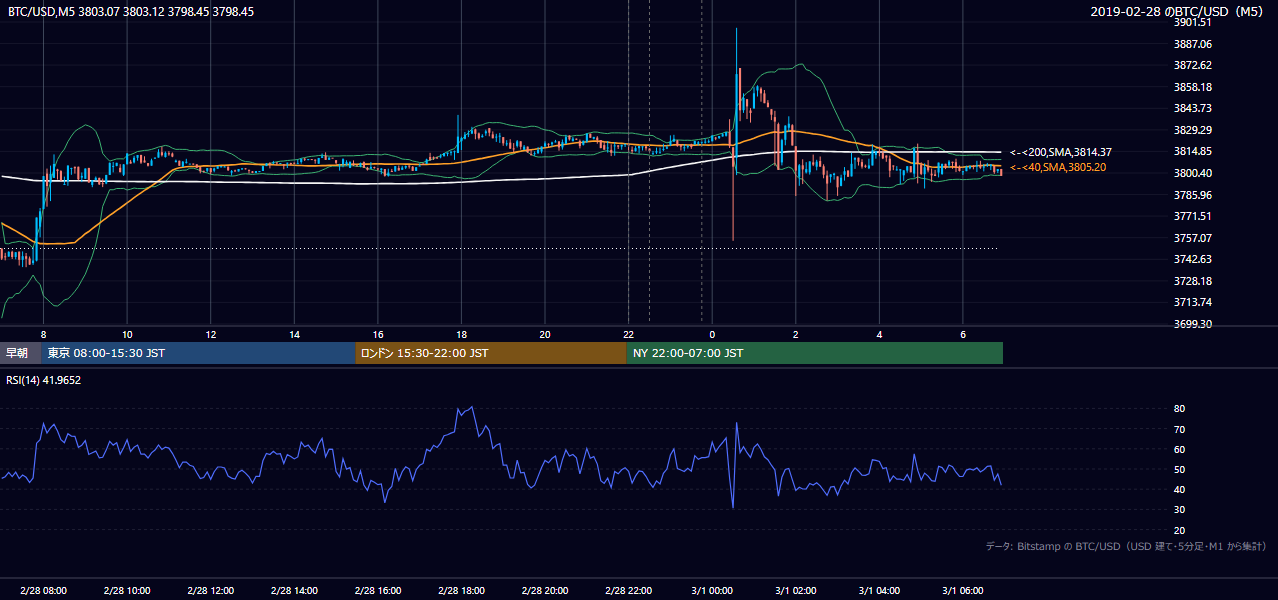Click the 2/28 18:00 time label
The height and width of the screenshot is (600, 1278).
pyautogui.click(x=461, y=591)
